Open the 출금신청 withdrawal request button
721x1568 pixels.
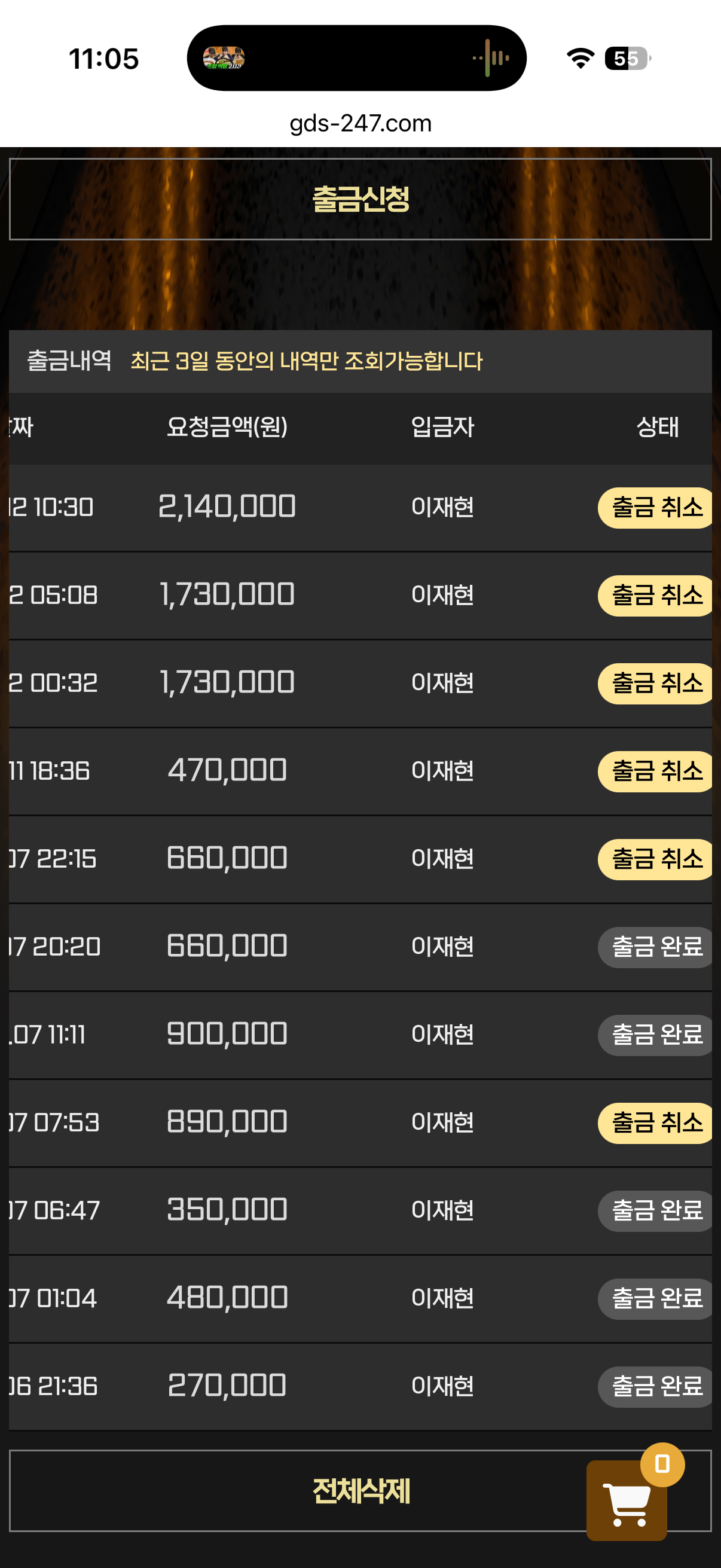click(x=360, y=199)
